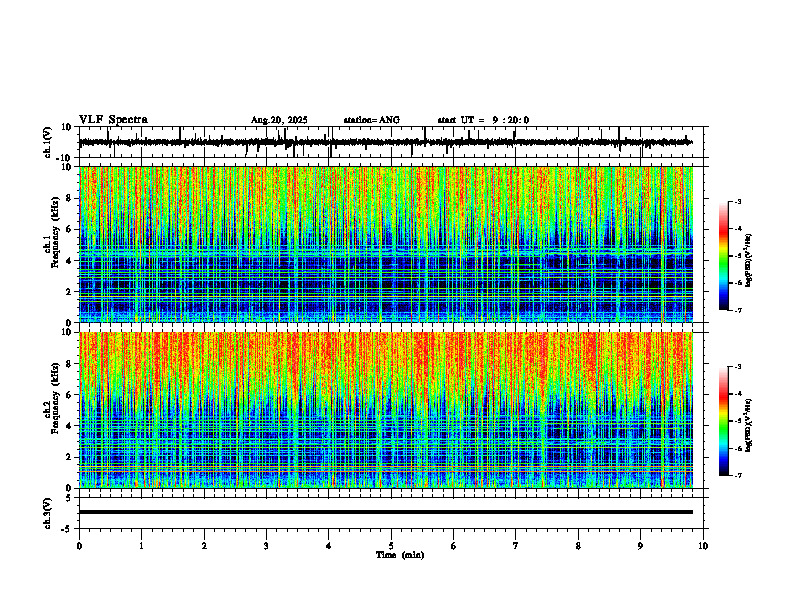Click the "ch.1(V)" axis label
The width and height of the screenshot is (792, 612).
click(48, 142)
